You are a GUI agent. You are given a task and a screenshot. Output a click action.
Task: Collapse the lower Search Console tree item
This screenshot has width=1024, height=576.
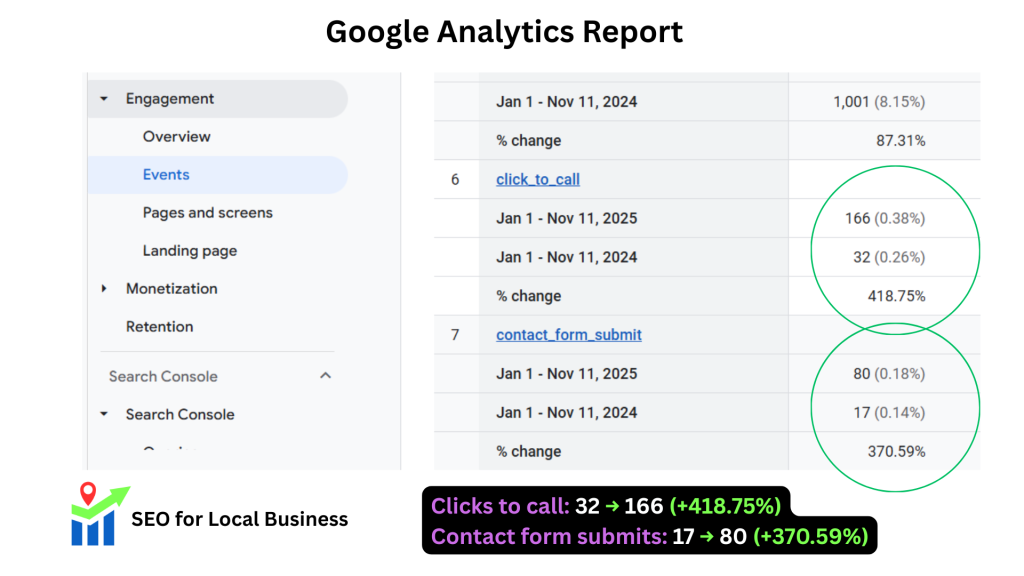point(104,414)
